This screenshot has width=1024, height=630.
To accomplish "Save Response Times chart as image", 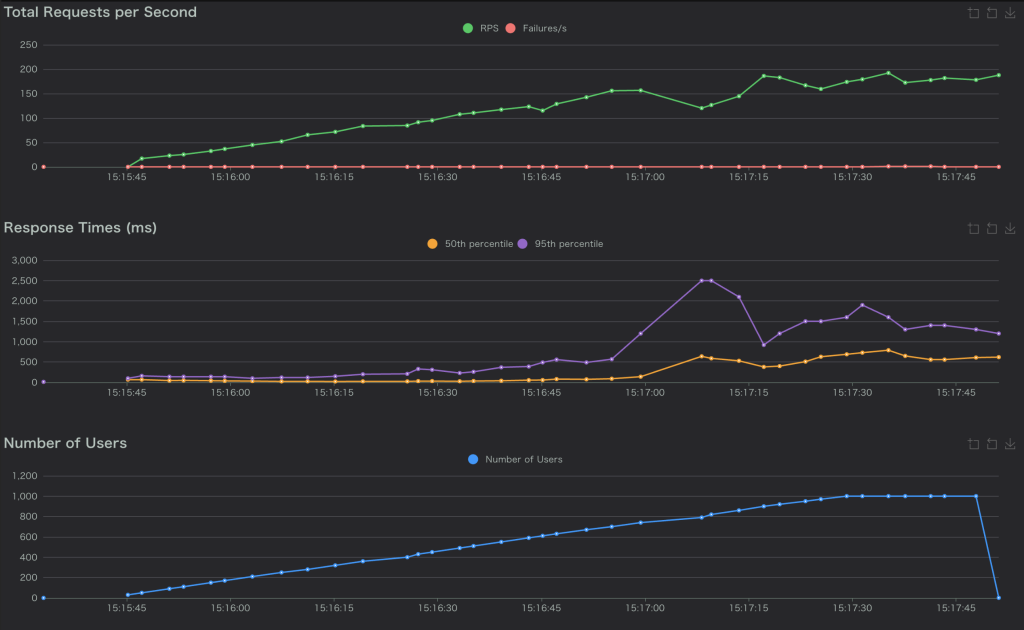I will point(1009,228).
